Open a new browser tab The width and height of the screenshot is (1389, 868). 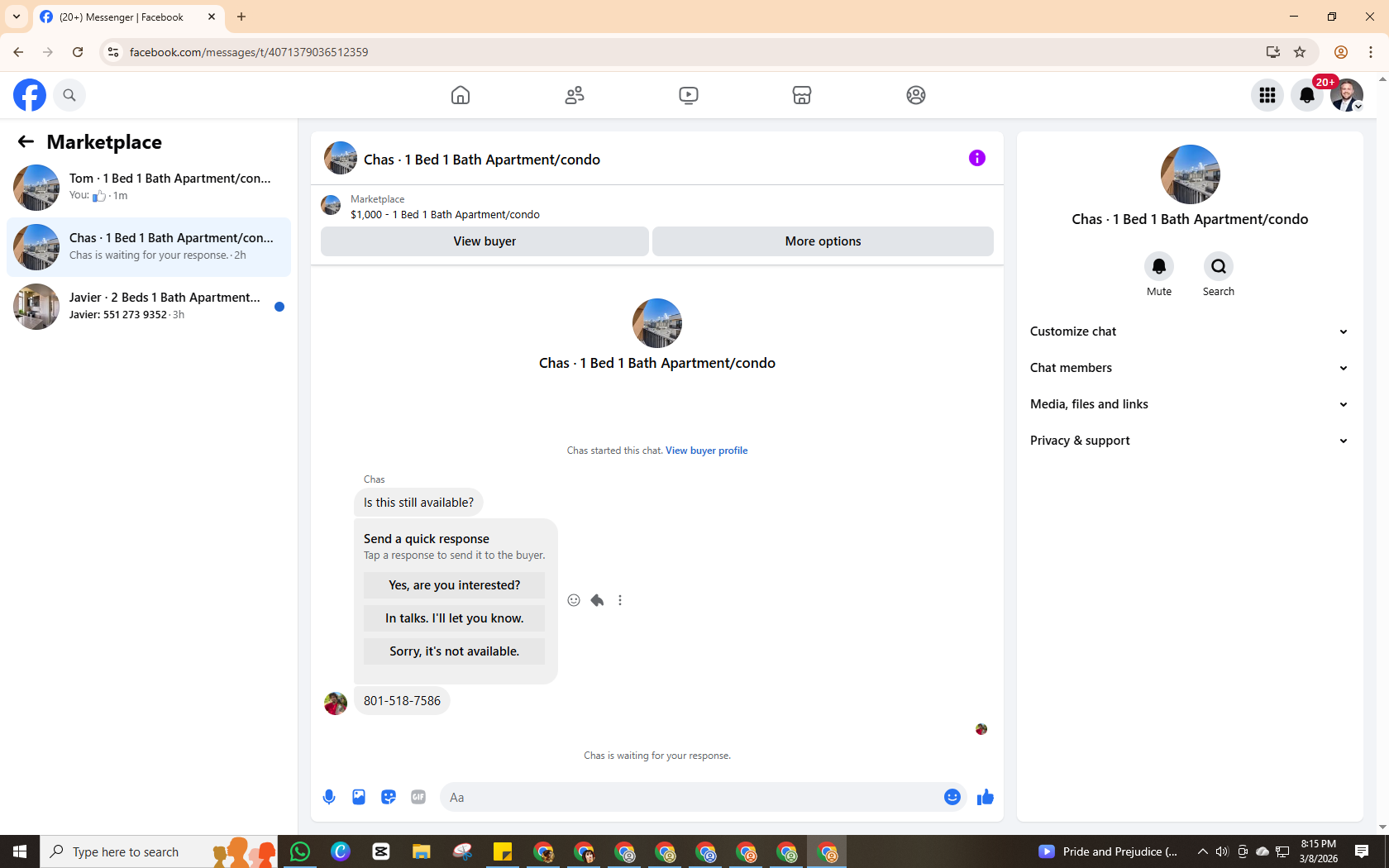click(241, 17)
